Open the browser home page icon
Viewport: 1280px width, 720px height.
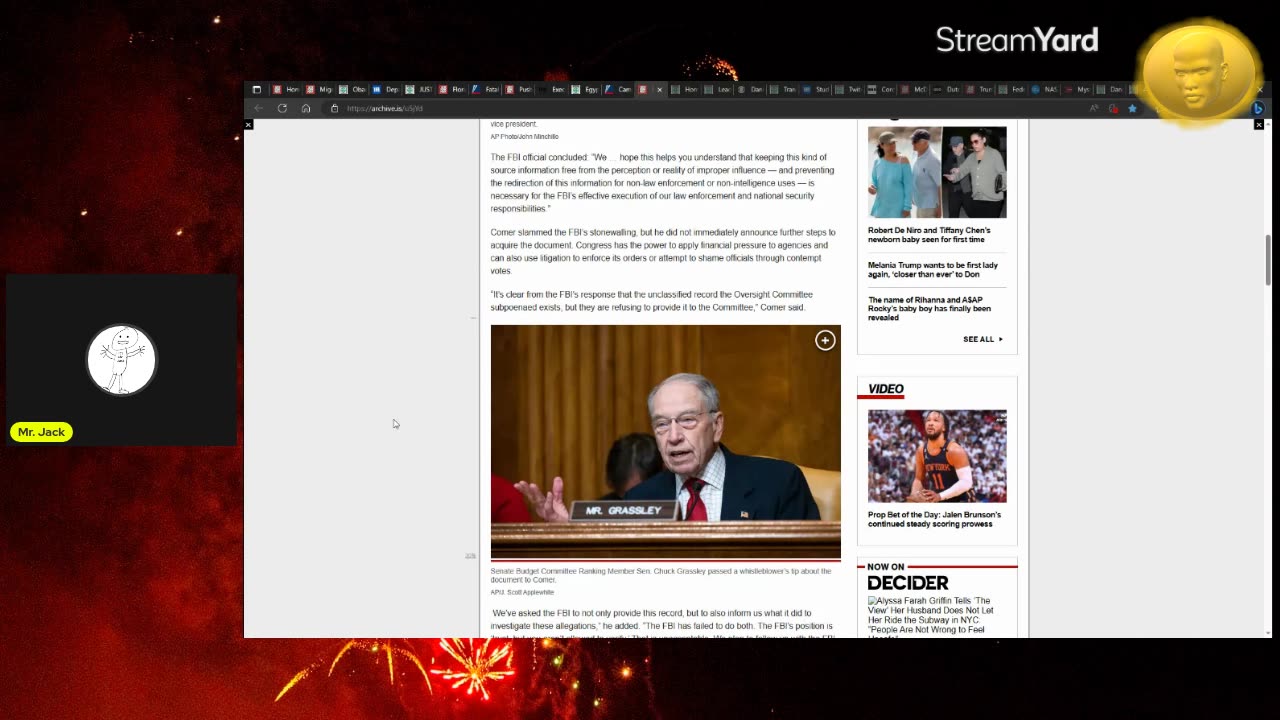pos(306,108)
